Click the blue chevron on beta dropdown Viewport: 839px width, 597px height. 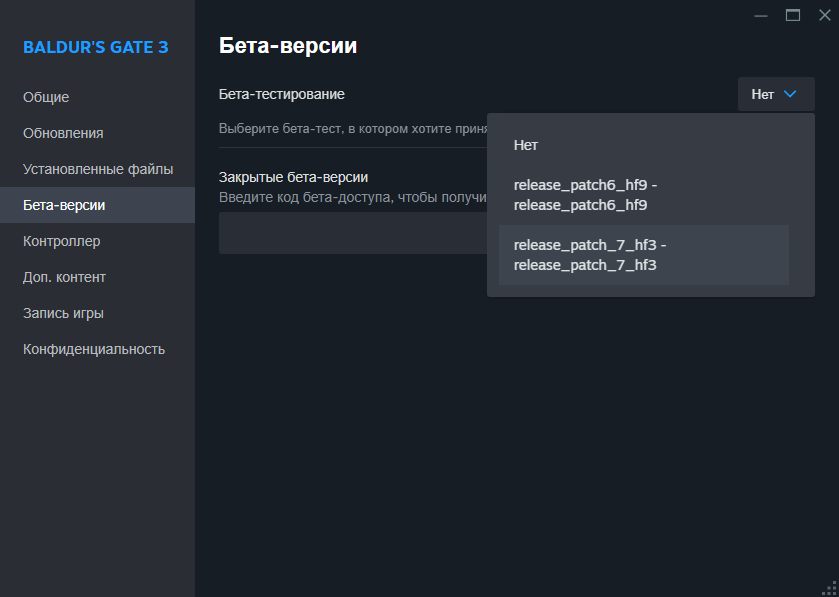[x=790, y=94]
